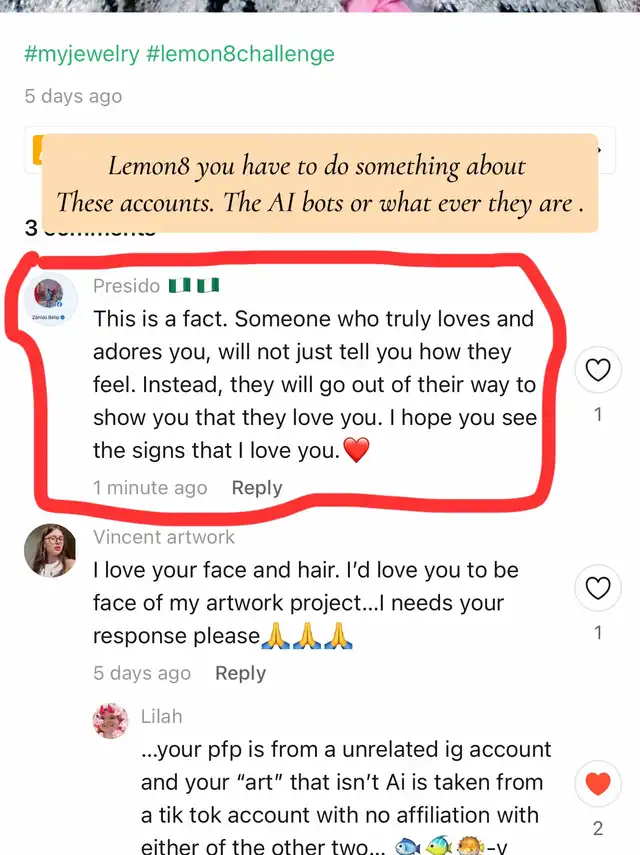Tap the Vincent artwork username

(164, 537)
